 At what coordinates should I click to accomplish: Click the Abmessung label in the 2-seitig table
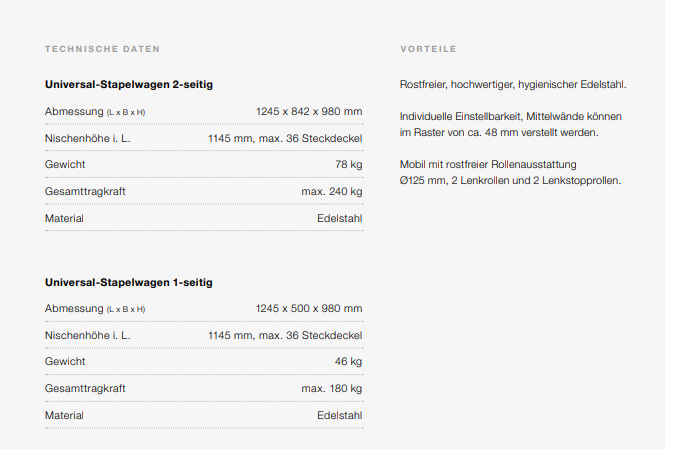tap(74, 111)
